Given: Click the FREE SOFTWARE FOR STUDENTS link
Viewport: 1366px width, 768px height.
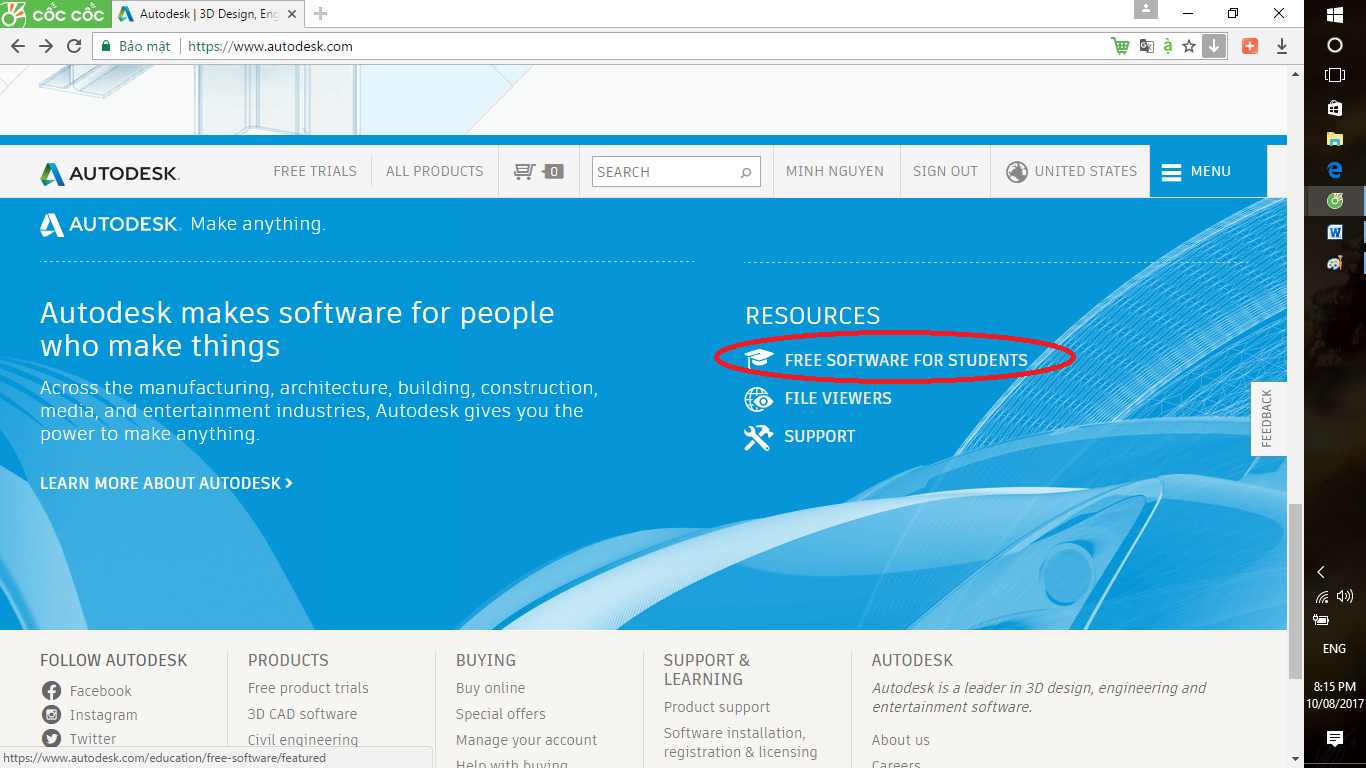Looking at the screenshot, I should pos(906,360).
